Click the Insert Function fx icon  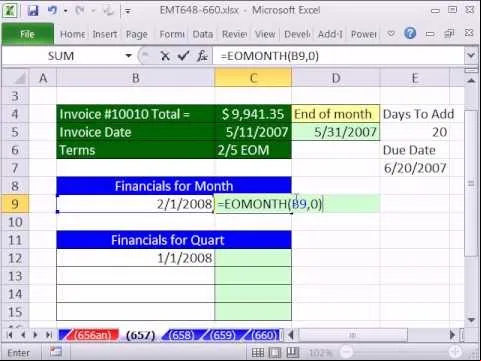tap(202, 56)
